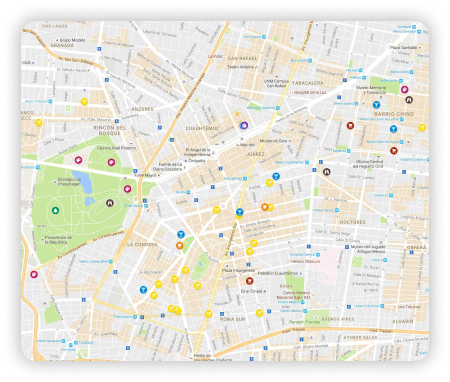Click the Zoológico de Chapultepec label

69,181
